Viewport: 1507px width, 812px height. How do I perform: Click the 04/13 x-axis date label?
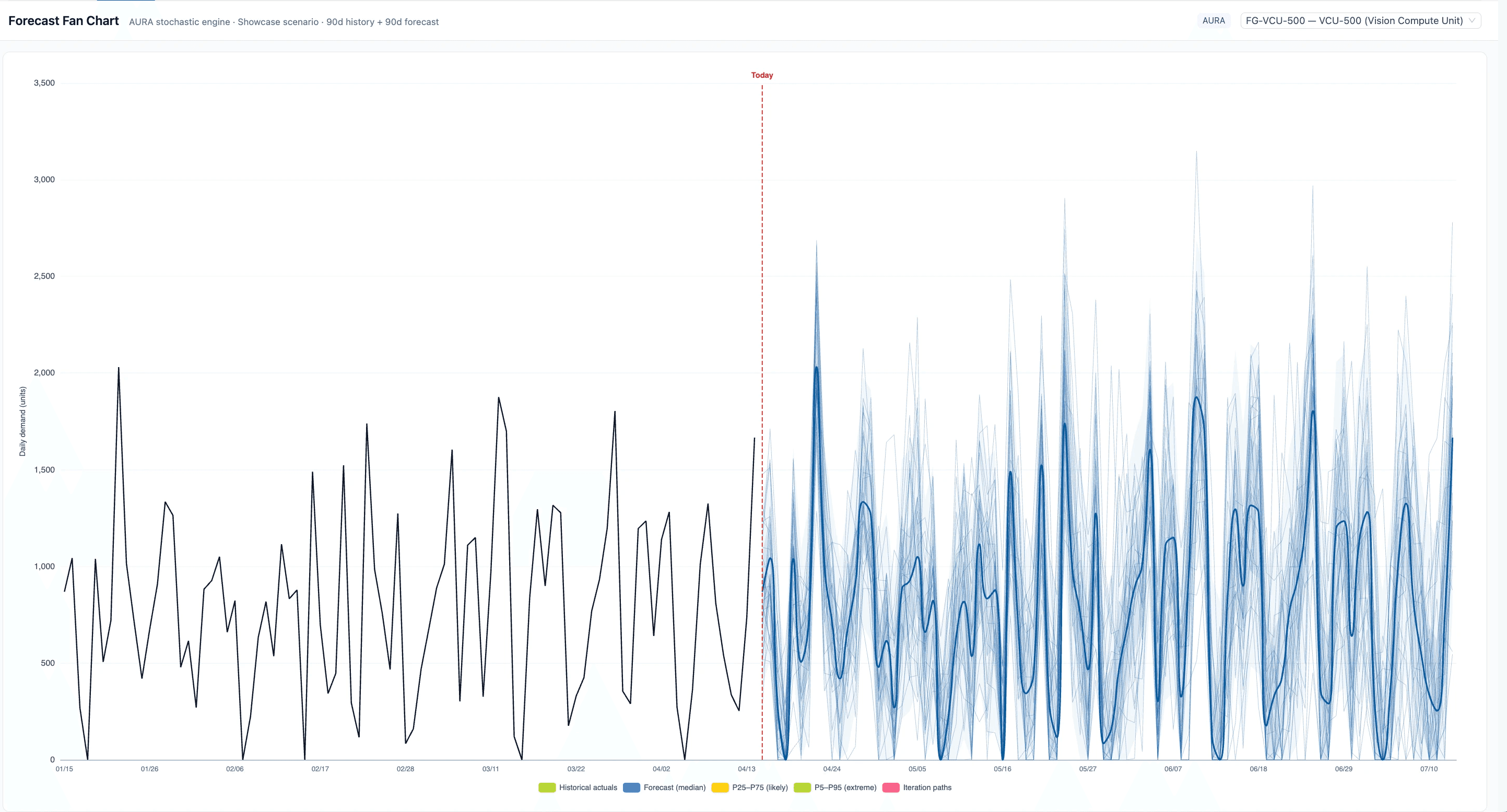click(x=747, y=769)
